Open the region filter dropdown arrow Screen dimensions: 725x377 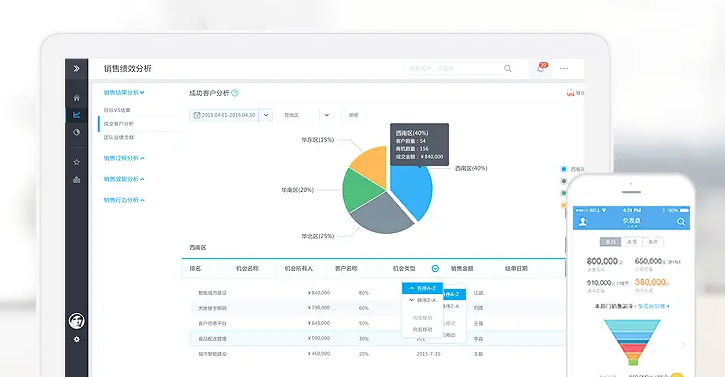(x=326, y=115)
